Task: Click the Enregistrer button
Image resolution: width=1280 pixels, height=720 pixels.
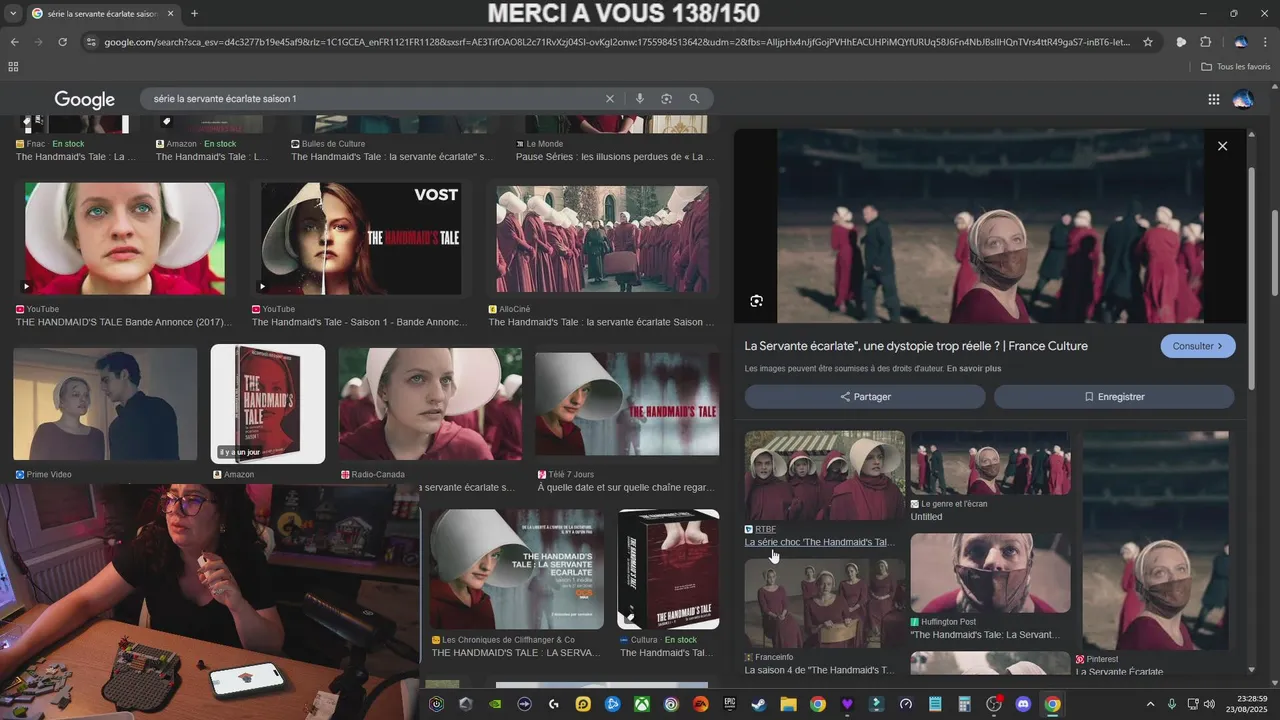Action: 1114,397
